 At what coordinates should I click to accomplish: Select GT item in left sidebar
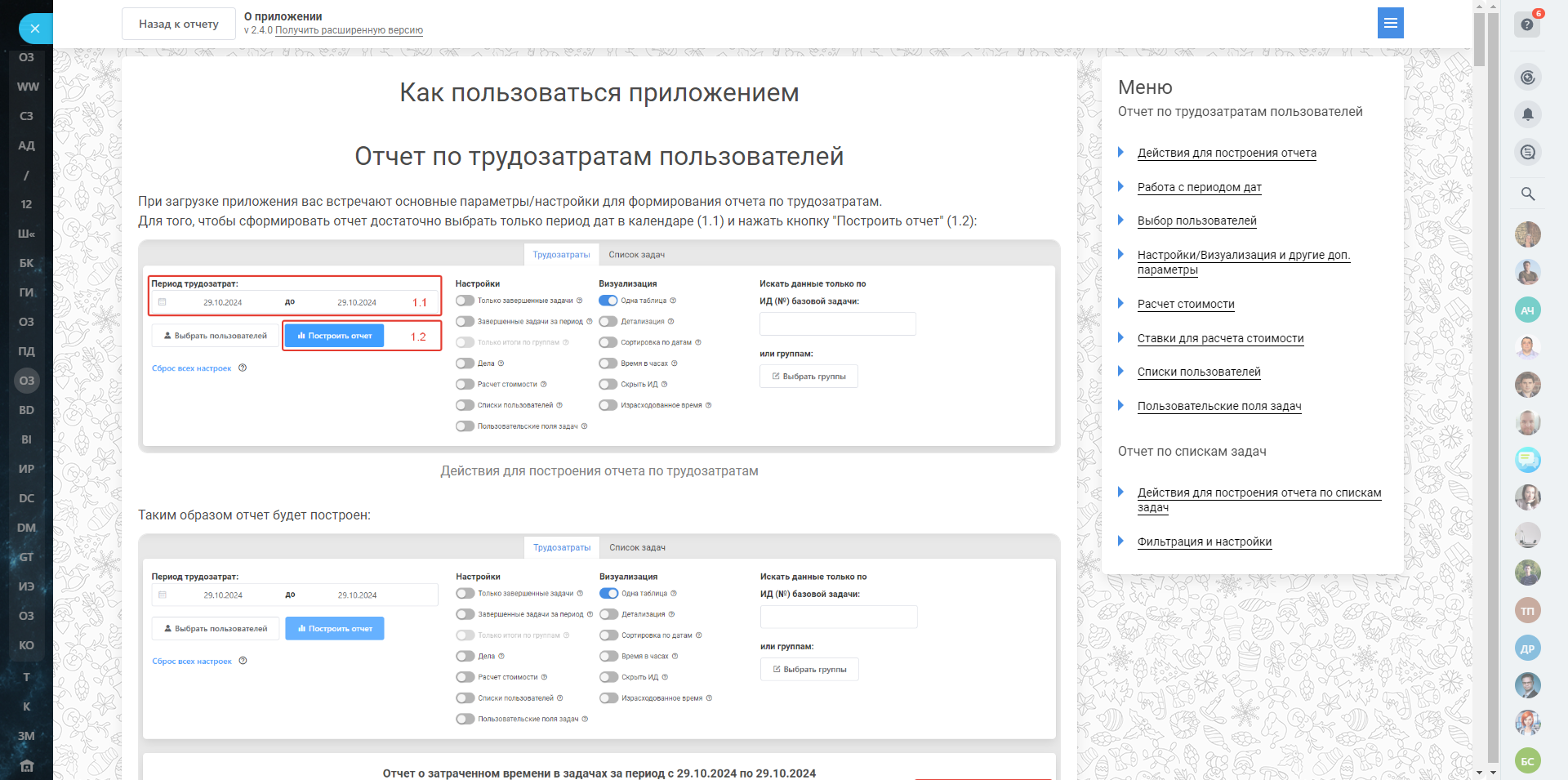[26, 557]
